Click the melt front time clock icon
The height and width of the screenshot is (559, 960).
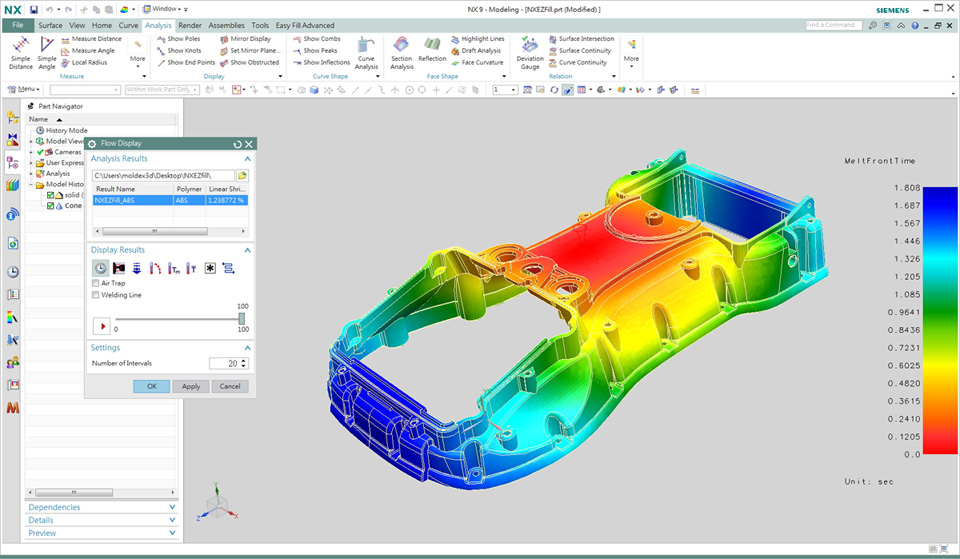101,268
